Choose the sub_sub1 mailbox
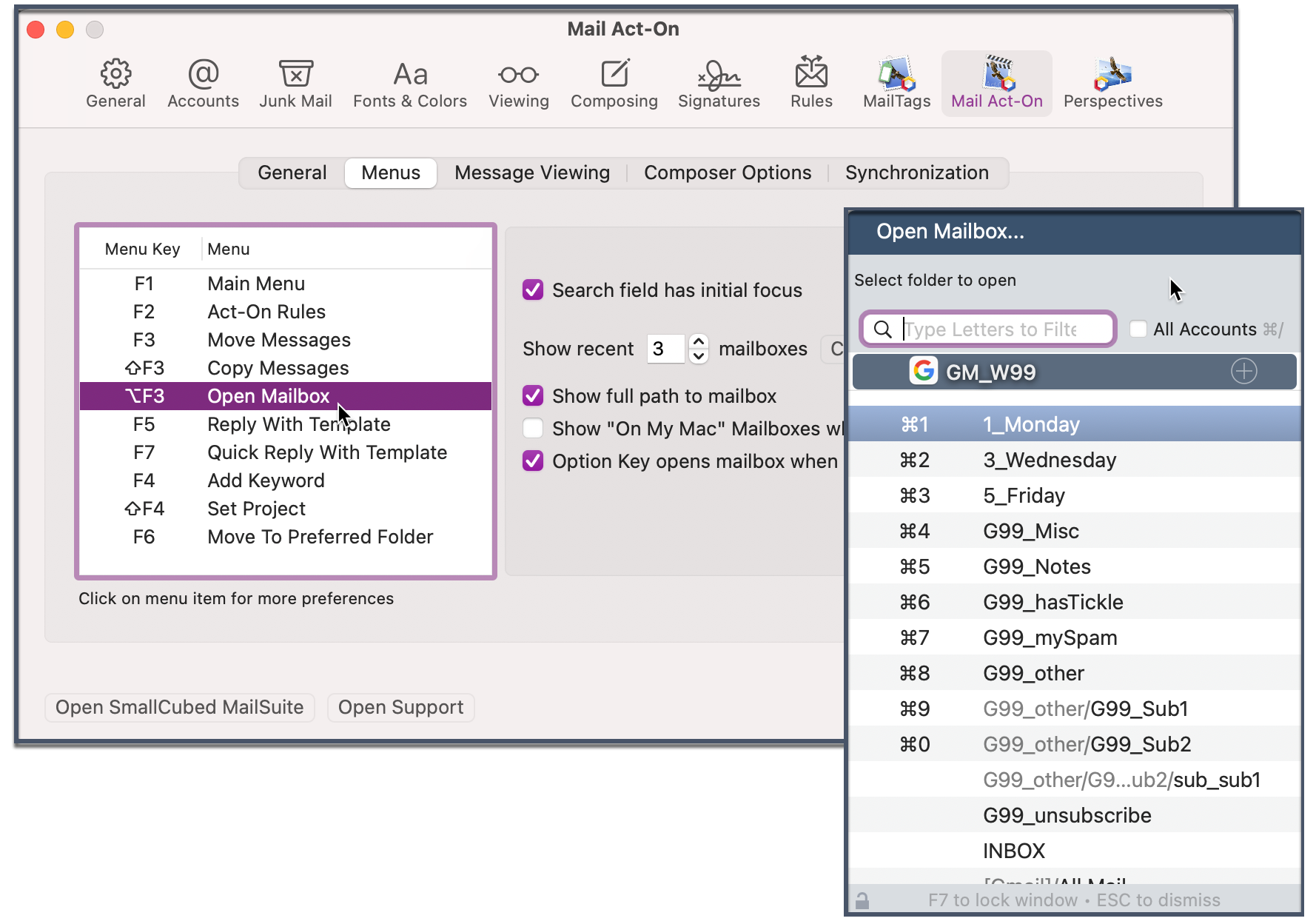 1074,780
